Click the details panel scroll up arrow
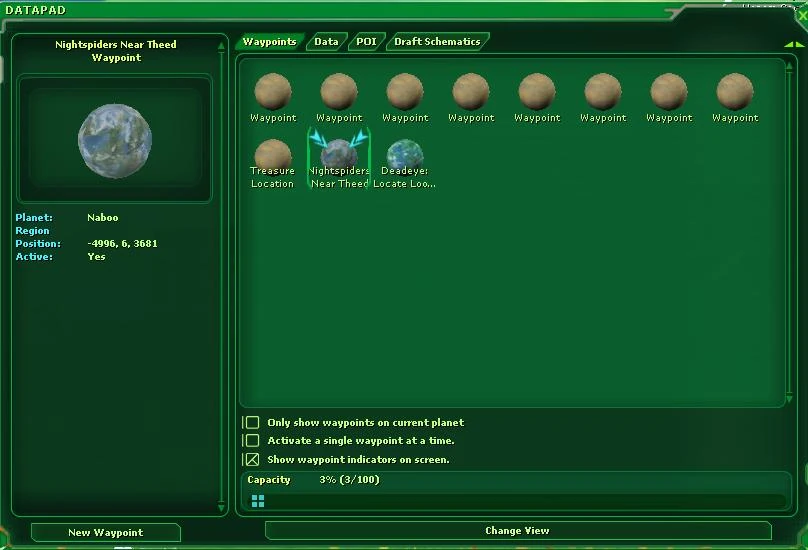The image size is (808, 550). (221, 46)
